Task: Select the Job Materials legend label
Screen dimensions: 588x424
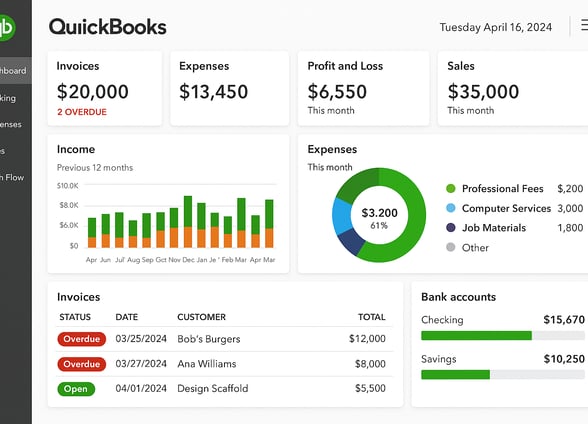Action: (494, 228)
